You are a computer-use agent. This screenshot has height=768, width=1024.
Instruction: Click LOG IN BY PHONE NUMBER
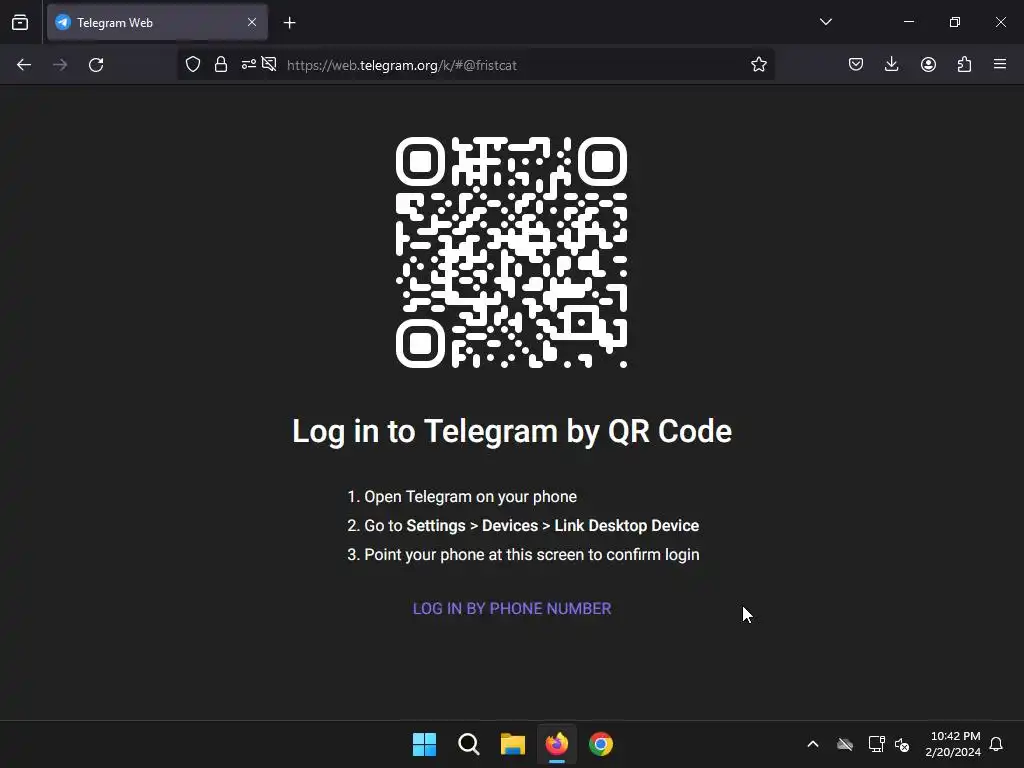click(512, 609)
